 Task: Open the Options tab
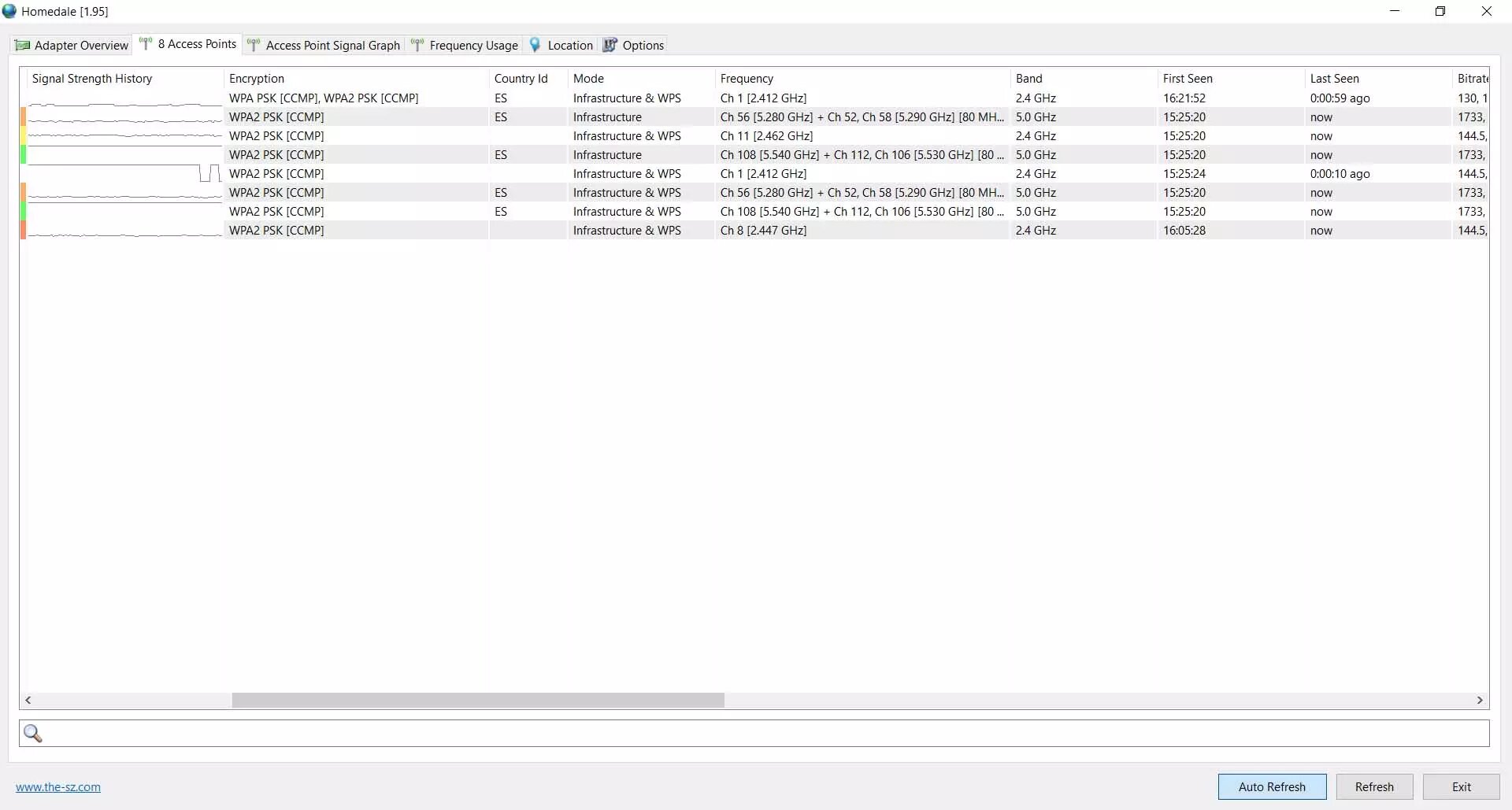click(643, 46)
